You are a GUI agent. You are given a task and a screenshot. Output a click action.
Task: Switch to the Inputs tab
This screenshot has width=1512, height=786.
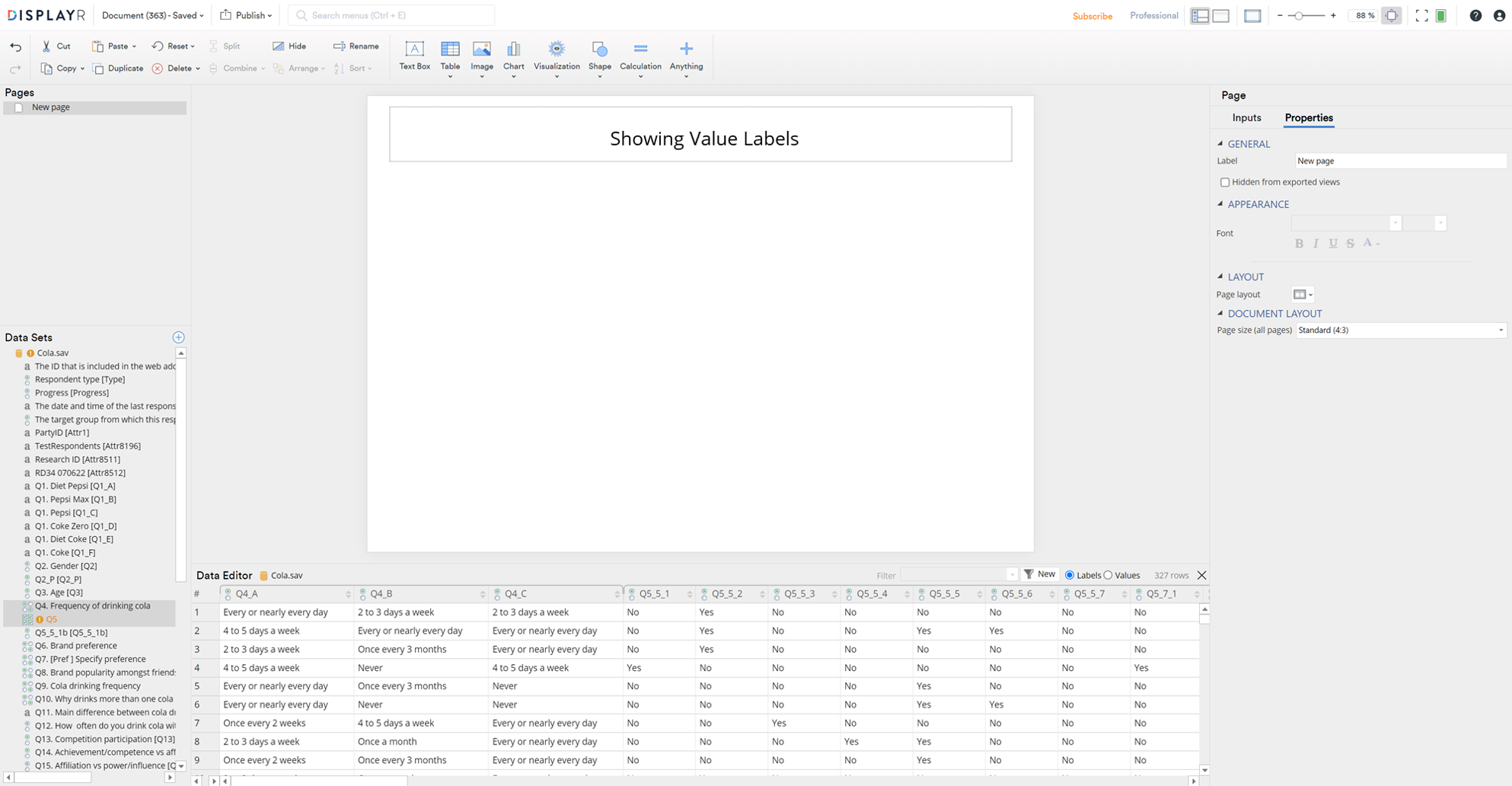coord(1246,118)
